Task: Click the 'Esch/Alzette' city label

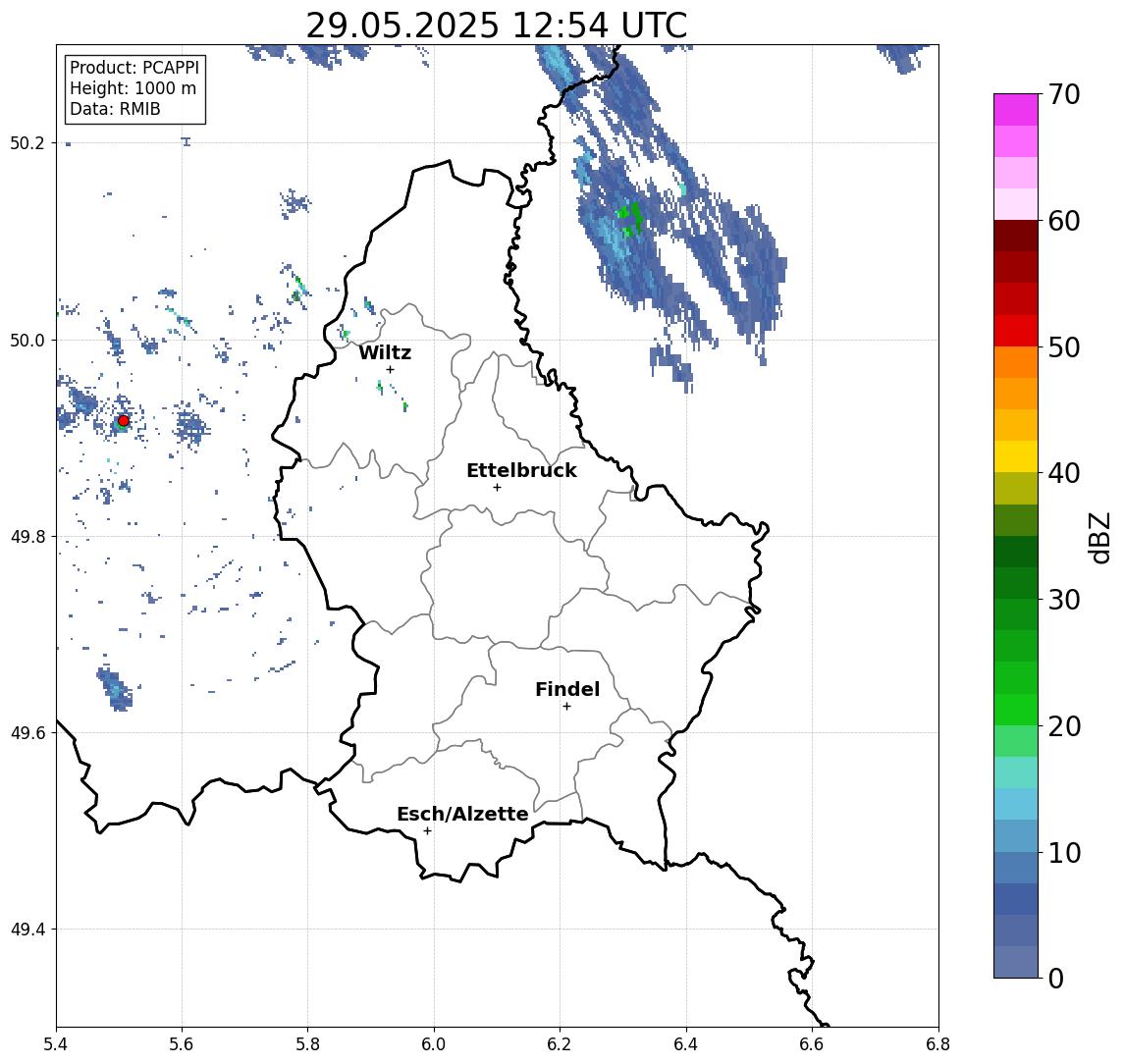Action: [462, 814]
